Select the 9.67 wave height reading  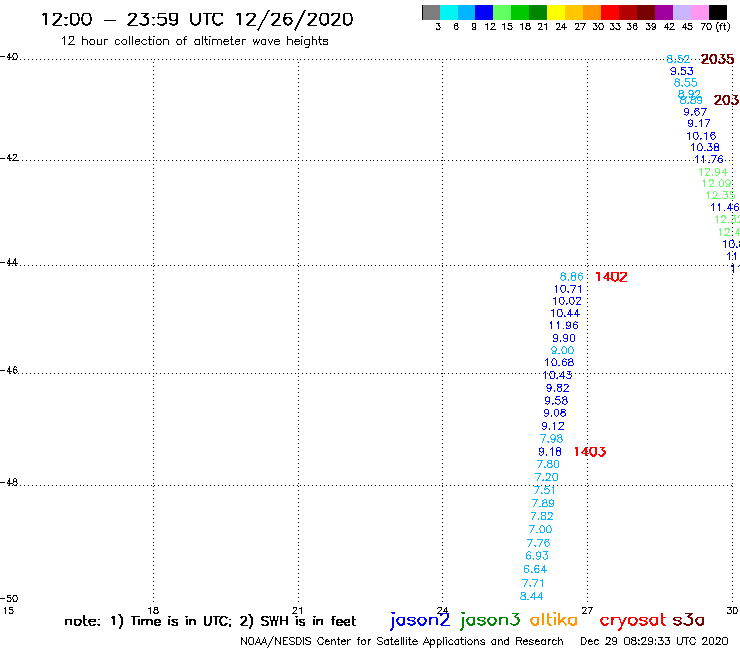pyautogui.click(x=695, y=112)
